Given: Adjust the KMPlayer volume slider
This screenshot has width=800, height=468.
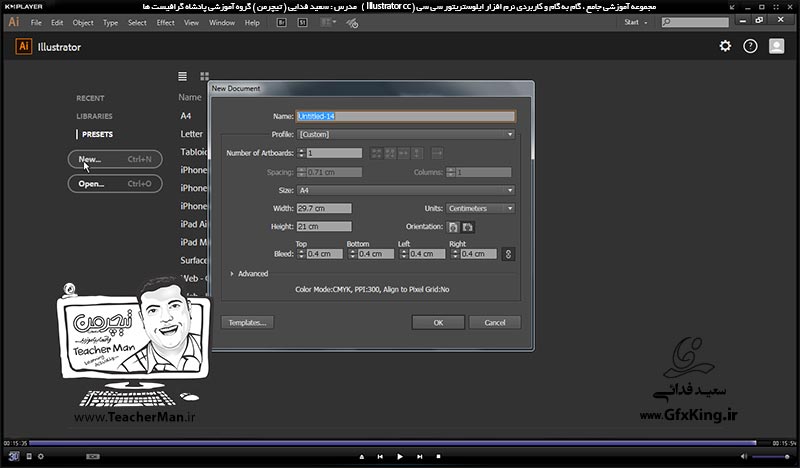Looking at the screenshot, I should pos(771,456).
